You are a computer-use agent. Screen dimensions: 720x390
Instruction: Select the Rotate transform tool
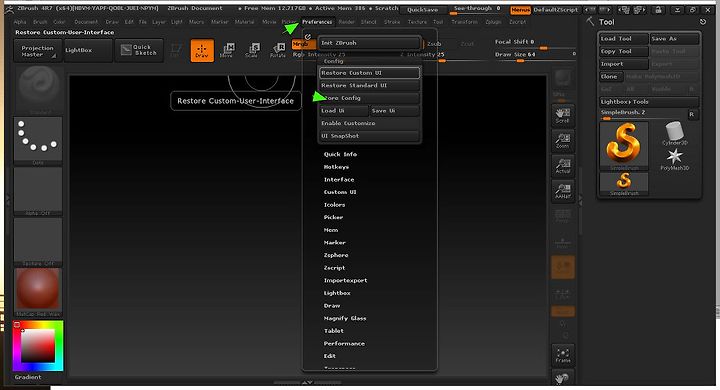tap(278, 50)
